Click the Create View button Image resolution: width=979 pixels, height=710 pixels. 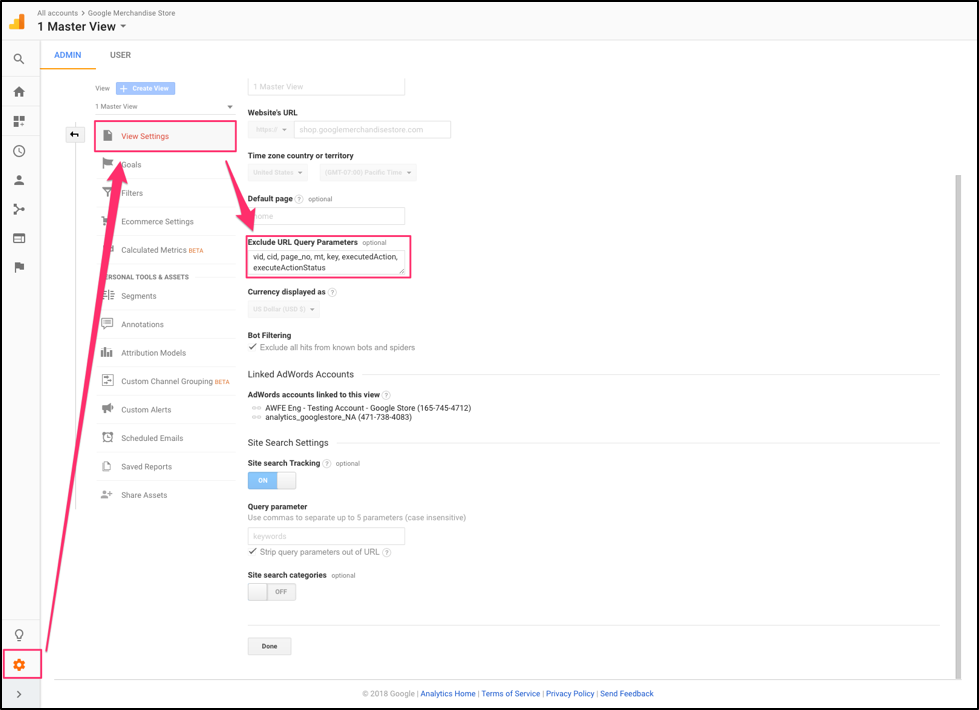(145, 89)
